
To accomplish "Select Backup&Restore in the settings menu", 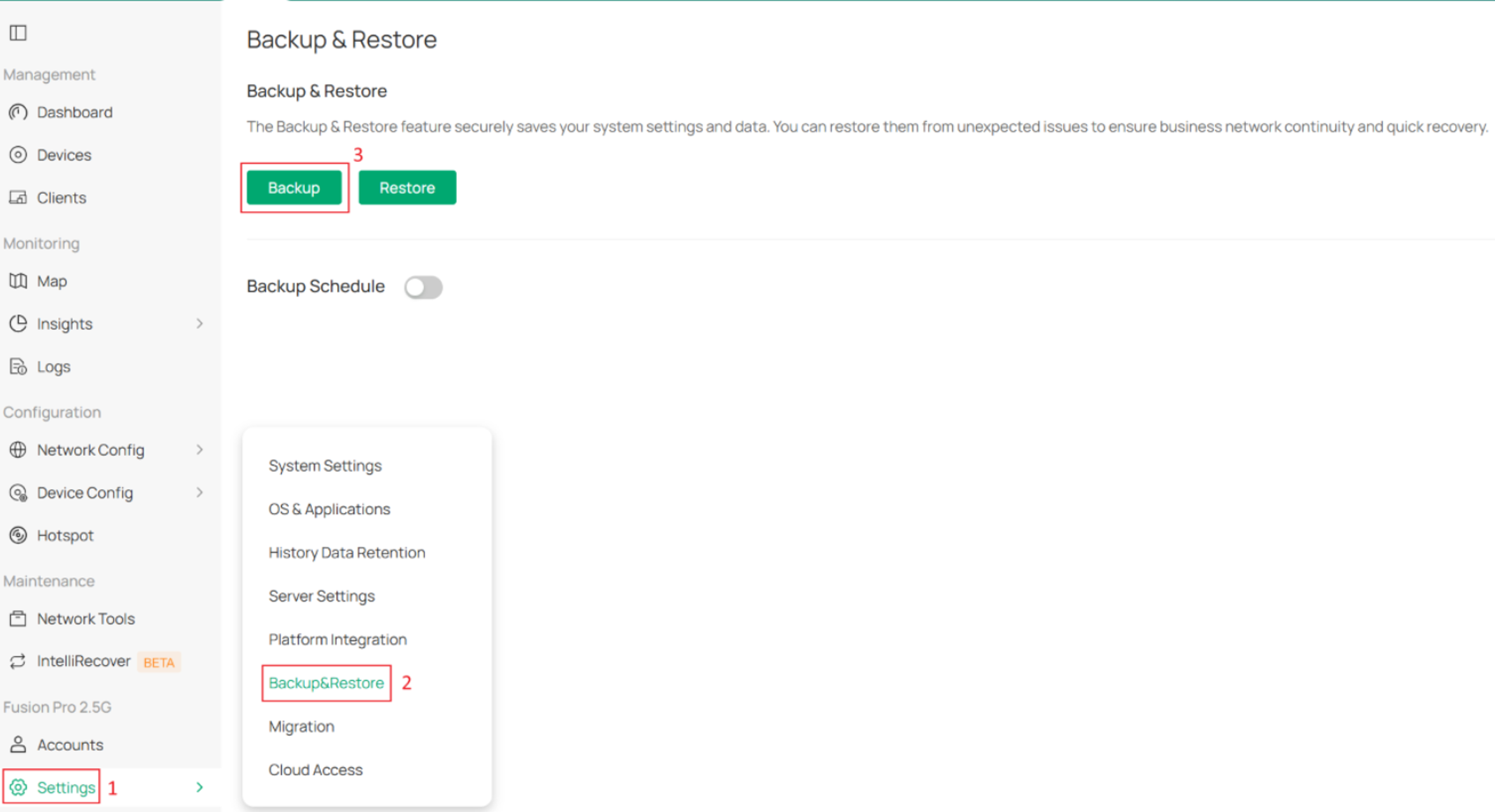I will pos(326,683).
